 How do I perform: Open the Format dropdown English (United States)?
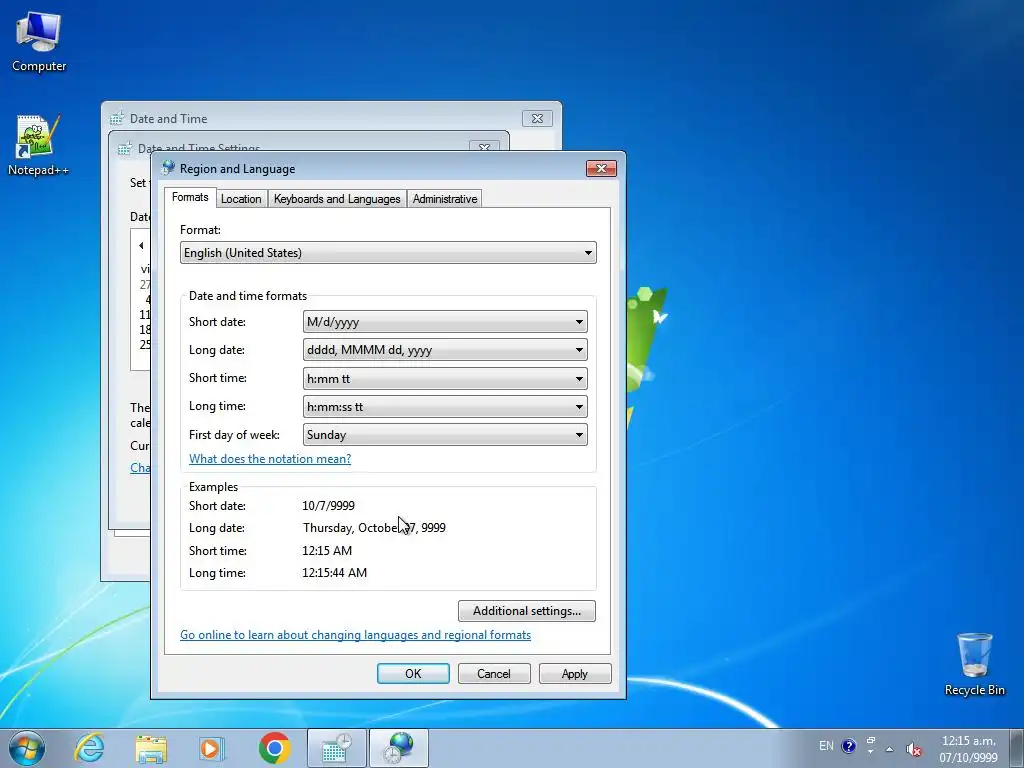(x=388, y=253)
